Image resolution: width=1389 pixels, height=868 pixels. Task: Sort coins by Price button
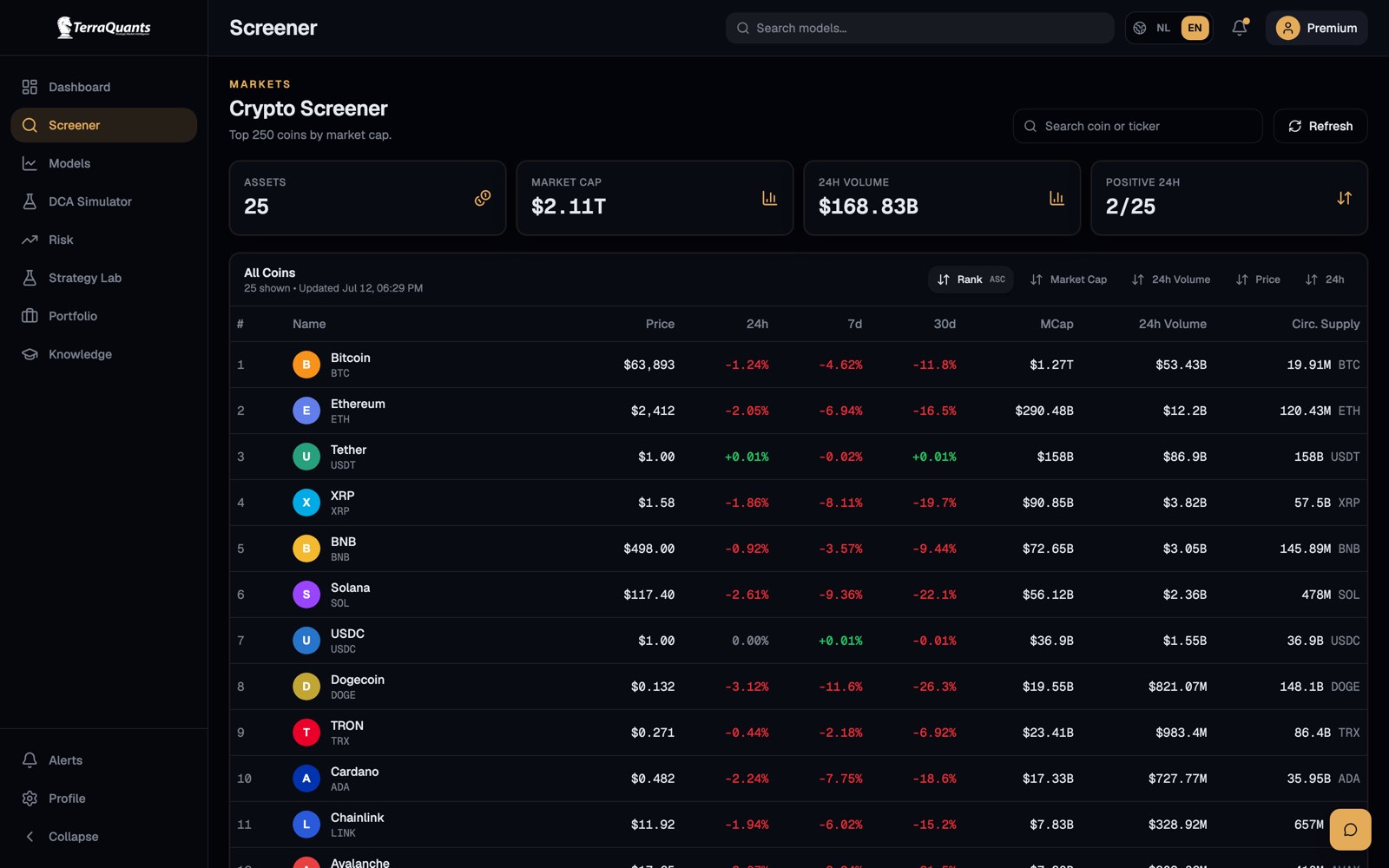click(1257, 279)
